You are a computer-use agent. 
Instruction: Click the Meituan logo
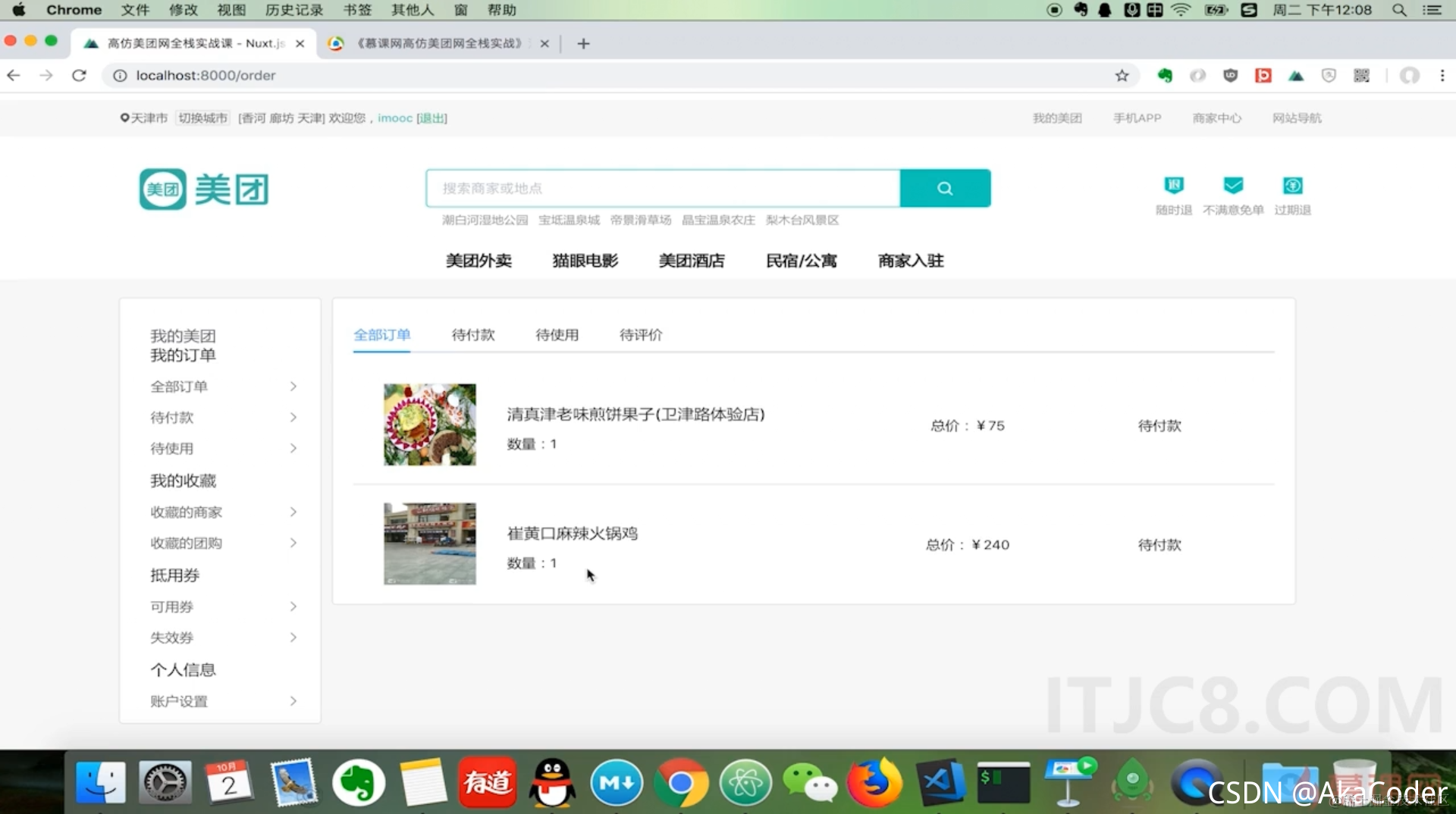pyautogui.click(x=203, y=189)
